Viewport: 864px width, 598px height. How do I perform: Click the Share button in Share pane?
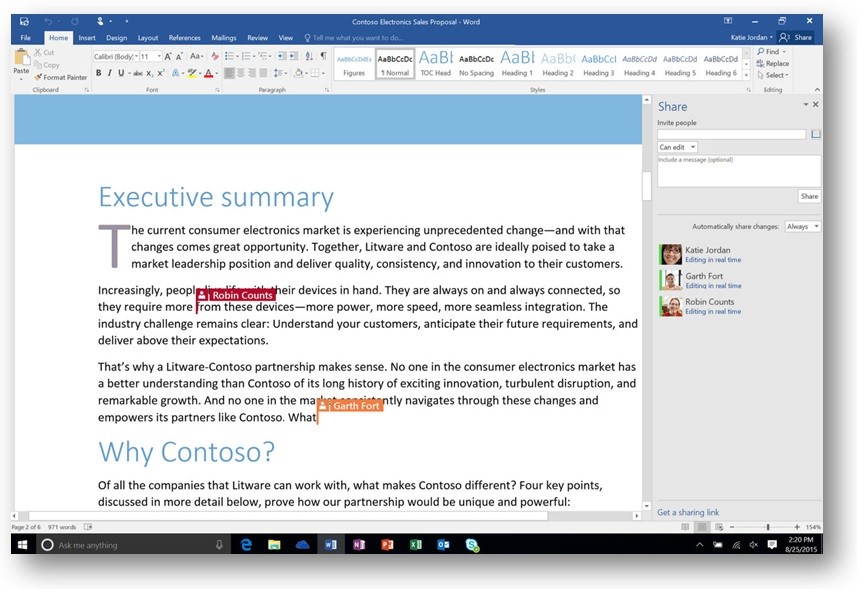pyautogui.click(x=809, y=196)
